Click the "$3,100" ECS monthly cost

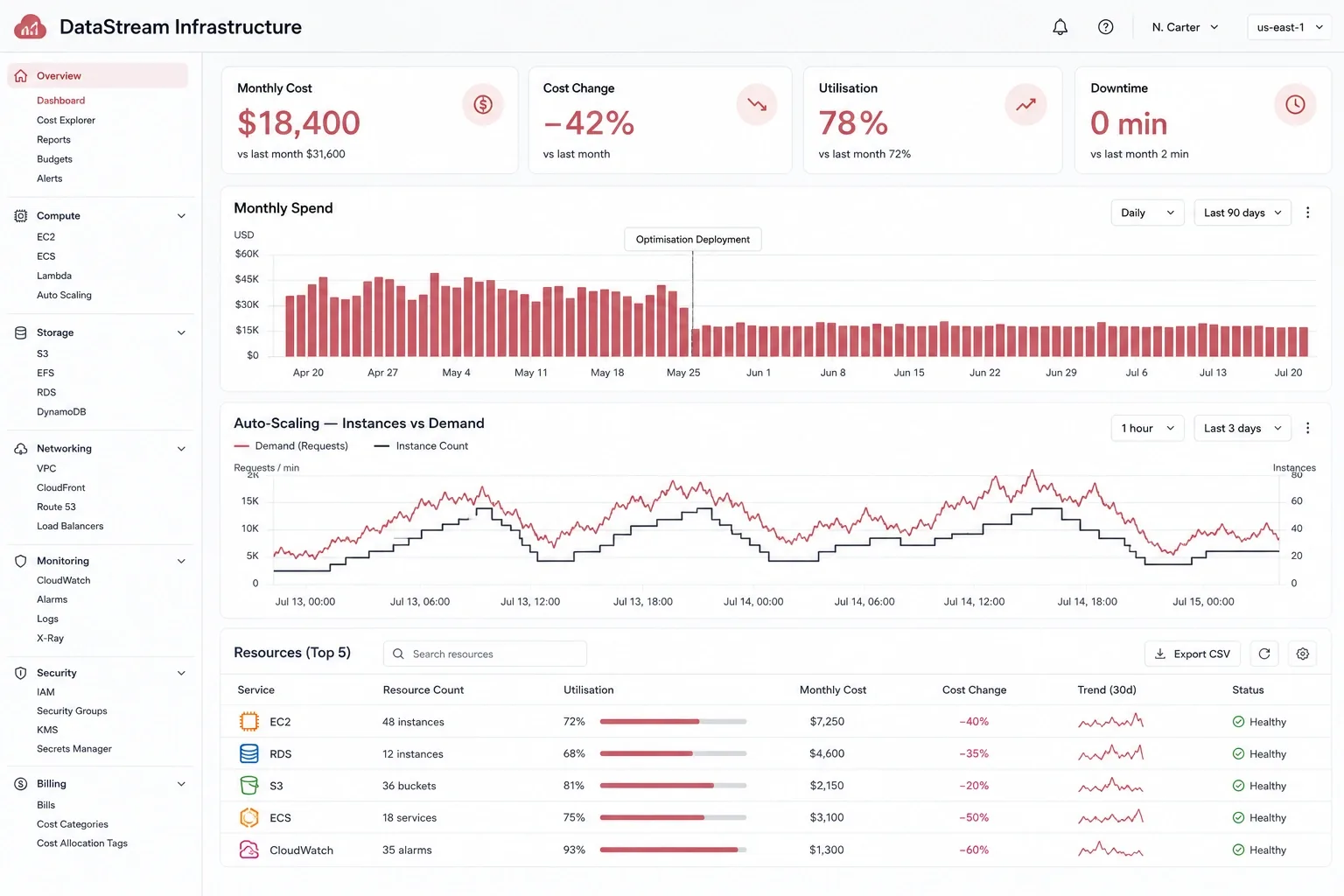click(x=827, y=817)
